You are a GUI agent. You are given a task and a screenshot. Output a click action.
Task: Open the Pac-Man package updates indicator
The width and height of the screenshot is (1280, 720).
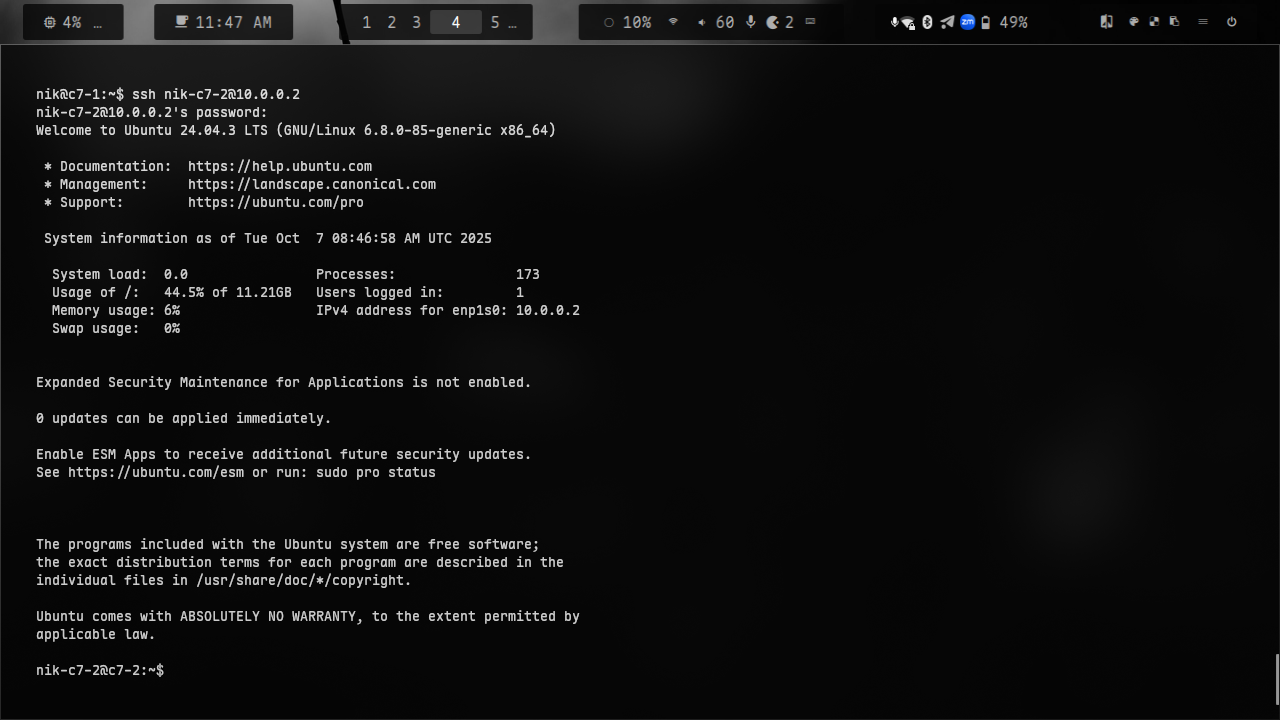click(x=779, y=22)
